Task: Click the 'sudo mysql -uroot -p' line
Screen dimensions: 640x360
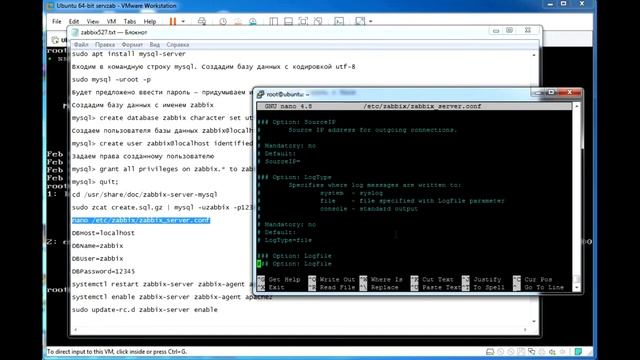Action: click(x=111, y=80)
